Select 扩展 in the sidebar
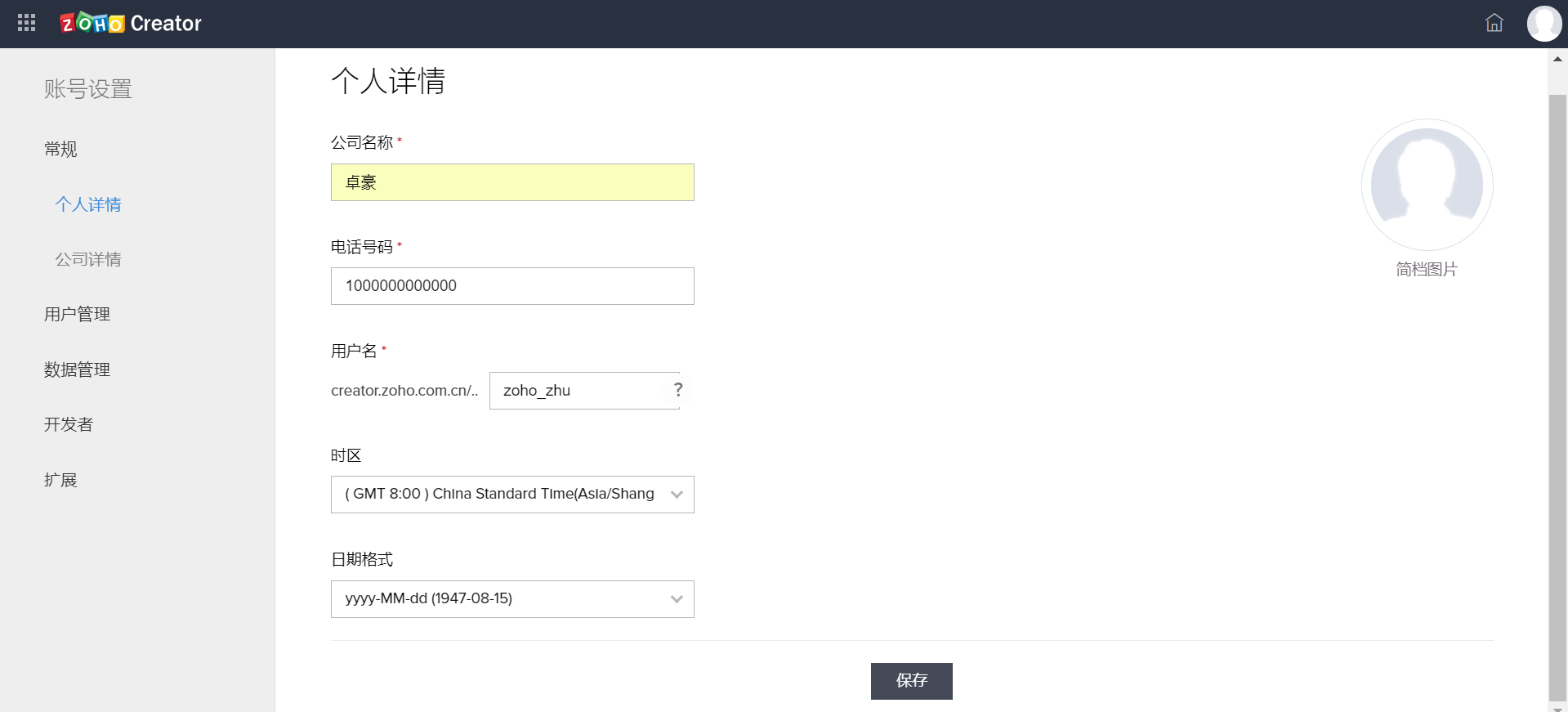This screenshot has width=1568, height=712. coord(60,480)
